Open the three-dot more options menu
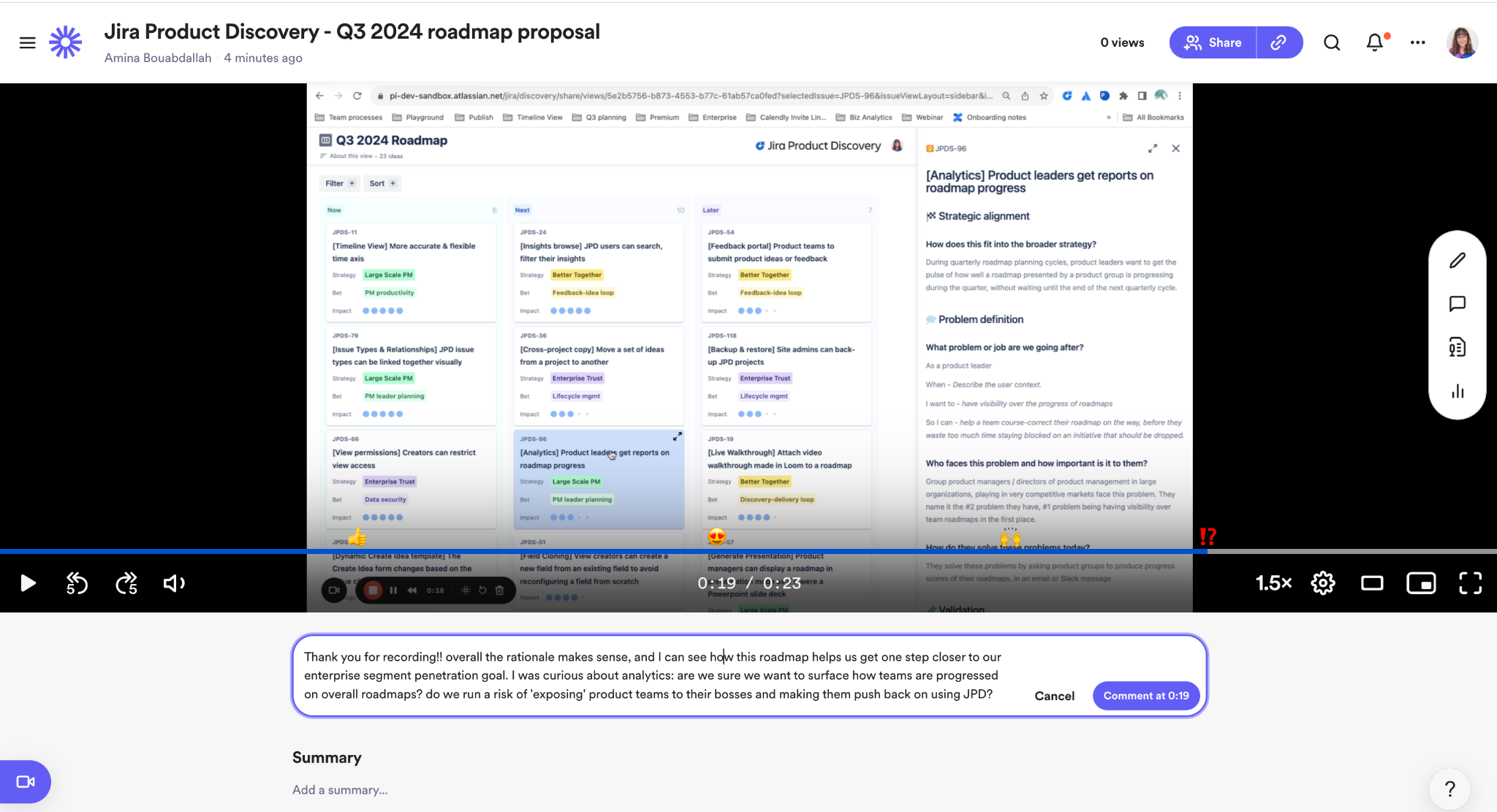The height and width of the screenshot is (812, 1497). 1417,42
